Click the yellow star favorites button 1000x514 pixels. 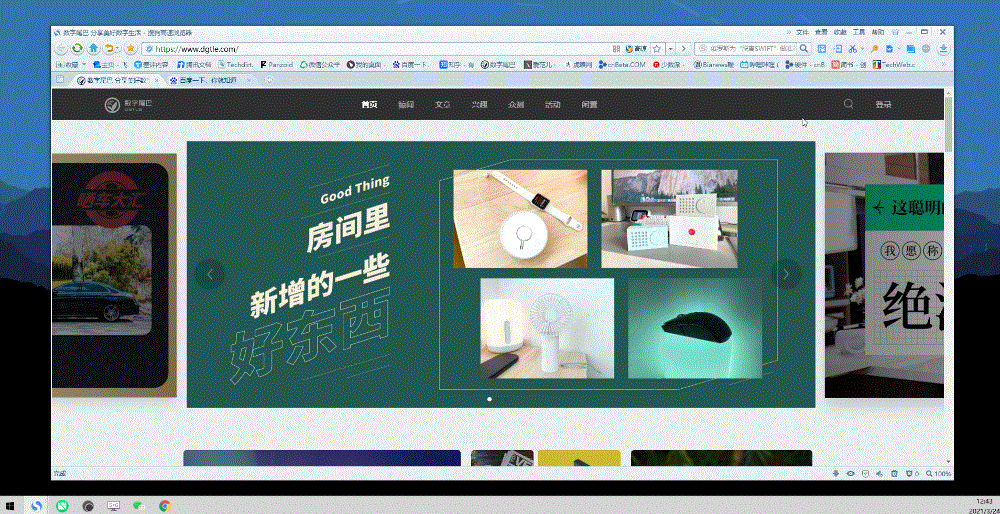click(131, 48)
